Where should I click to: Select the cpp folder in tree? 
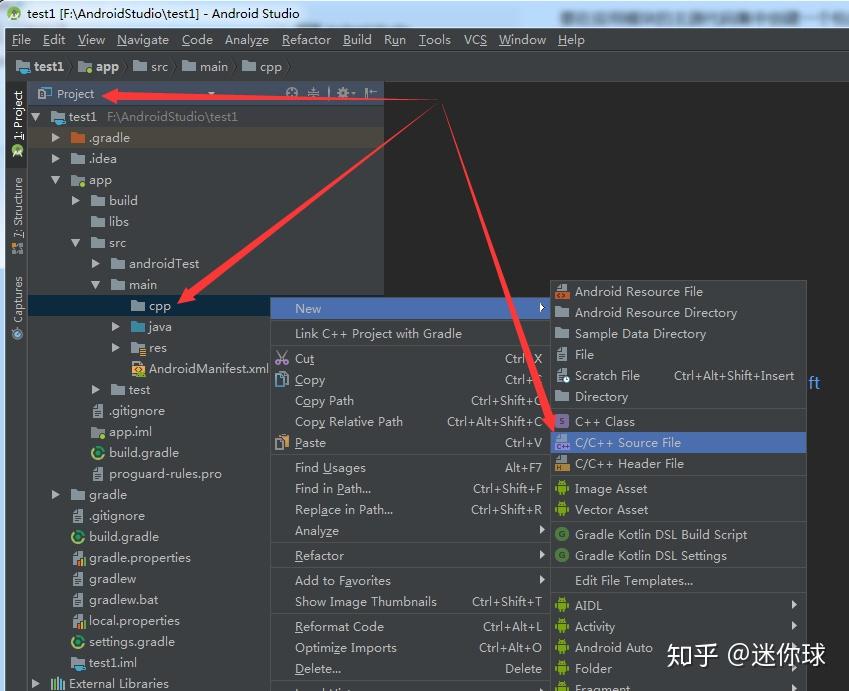(149, 306)
